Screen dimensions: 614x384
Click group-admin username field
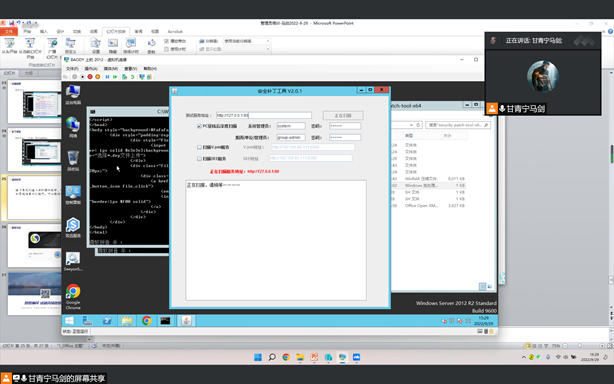(x=291, y=137)
